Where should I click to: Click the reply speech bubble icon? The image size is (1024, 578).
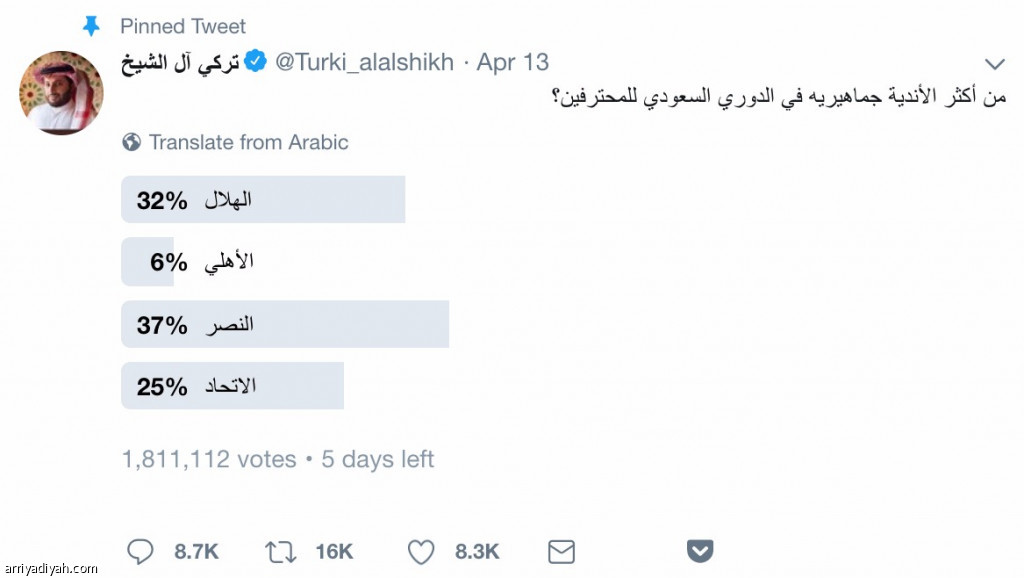[x=141, y=550]
